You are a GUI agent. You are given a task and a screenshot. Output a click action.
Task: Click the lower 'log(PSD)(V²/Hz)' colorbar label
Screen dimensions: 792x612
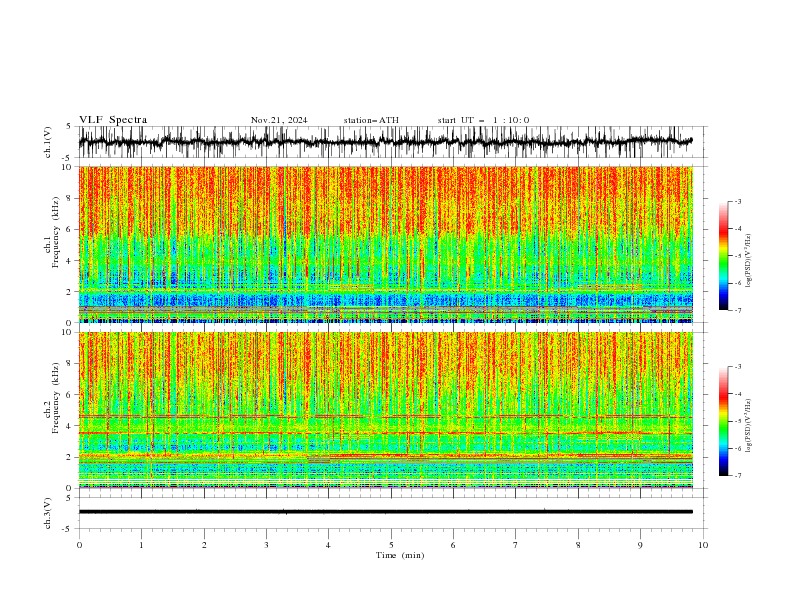click(748, 426)
